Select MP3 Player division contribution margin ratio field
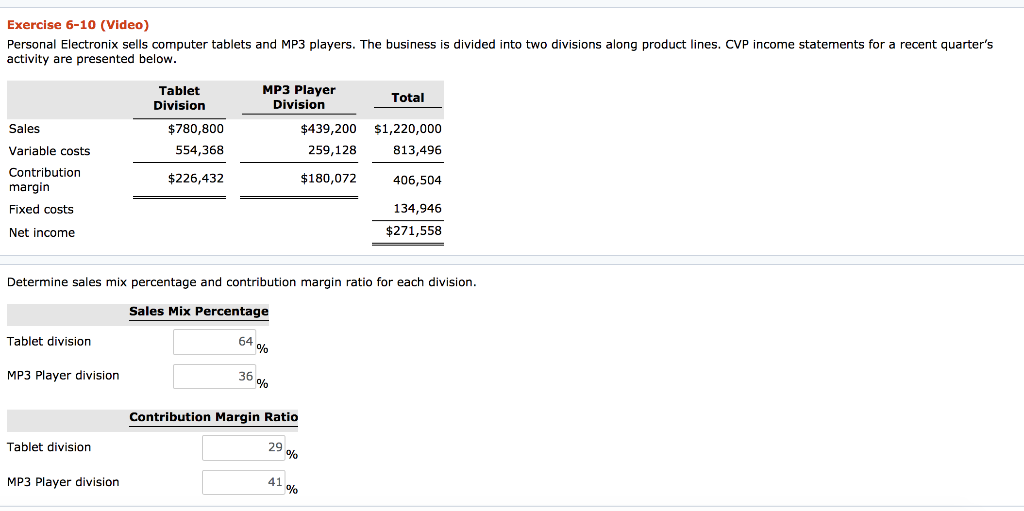 (x=244, y=482)
